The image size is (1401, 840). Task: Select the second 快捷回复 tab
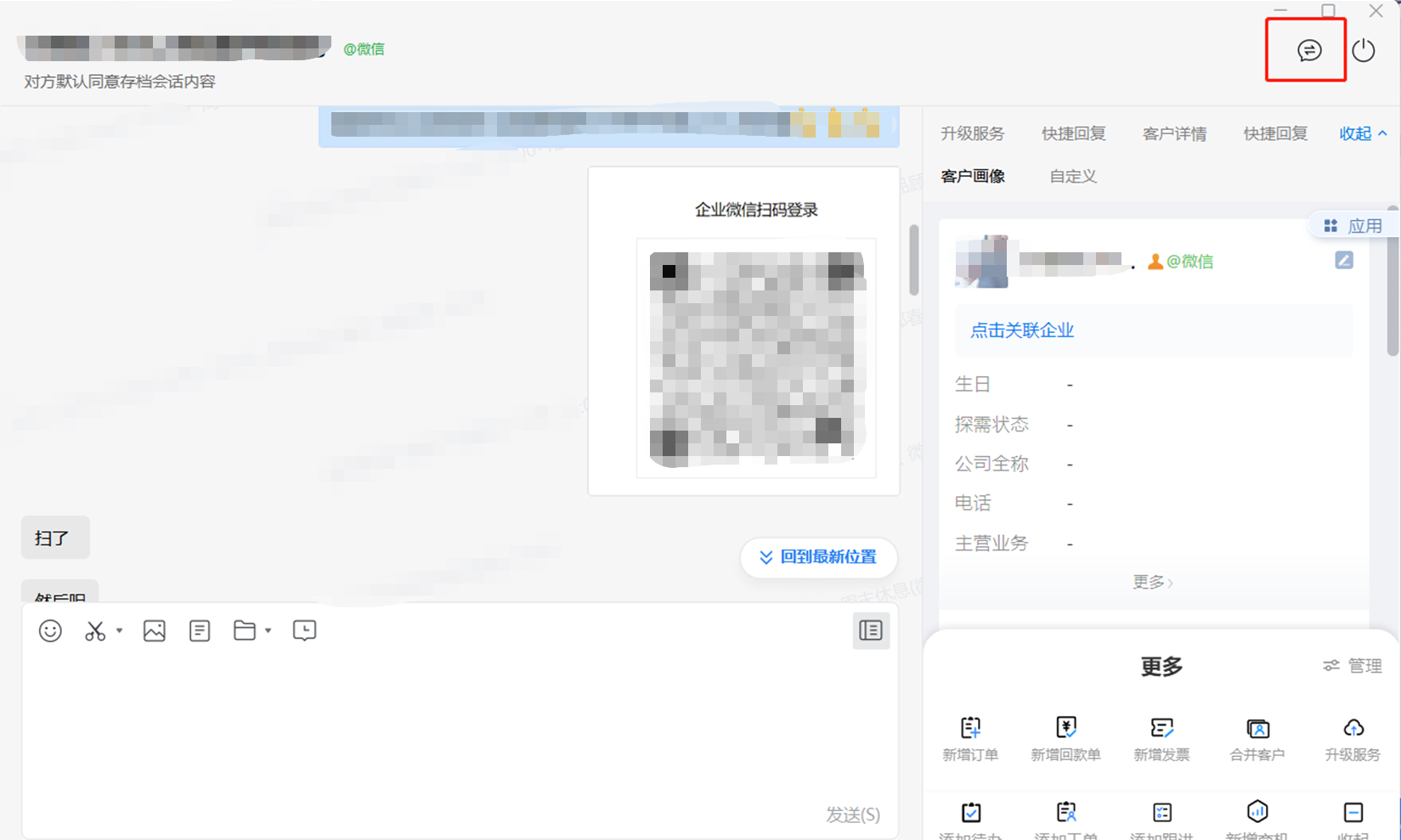1275,133
